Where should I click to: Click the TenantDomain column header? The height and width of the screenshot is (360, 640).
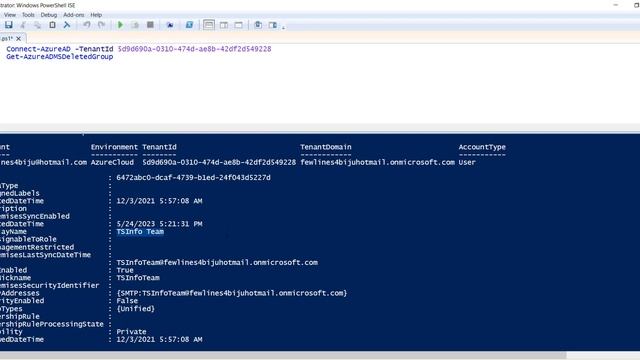pyautogui.click(x=326, y=147)
